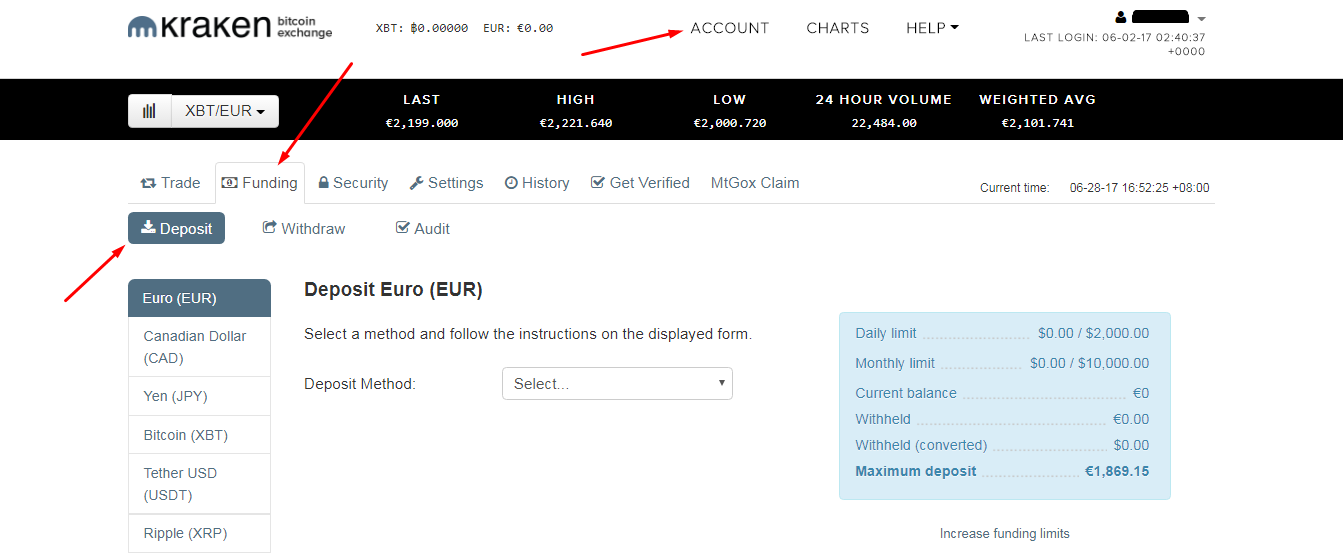Click the Withheld (converted) $0.00 row

1002,445
